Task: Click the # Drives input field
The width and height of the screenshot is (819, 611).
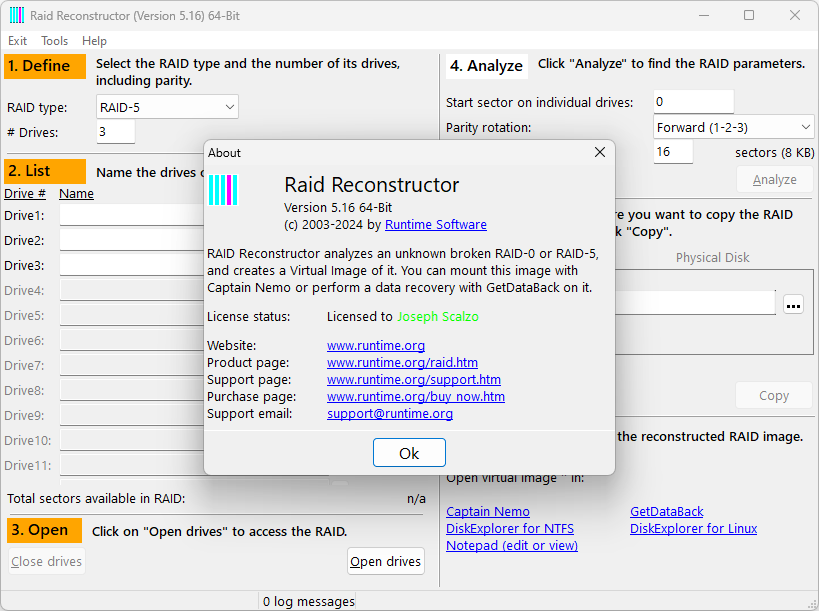Action: [x=115, y=132]
